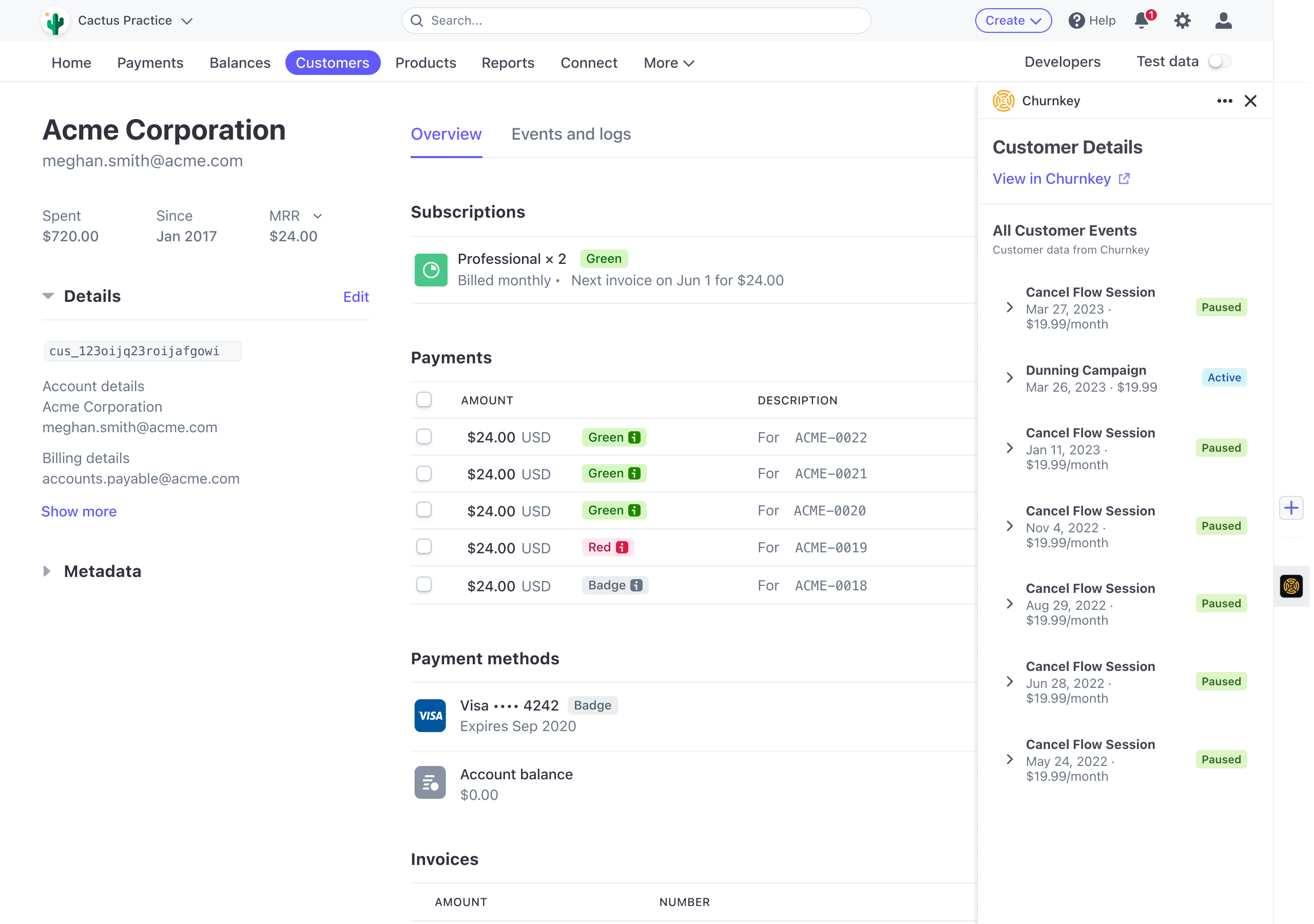Click the Show more link under details

(x=79, y=511)
